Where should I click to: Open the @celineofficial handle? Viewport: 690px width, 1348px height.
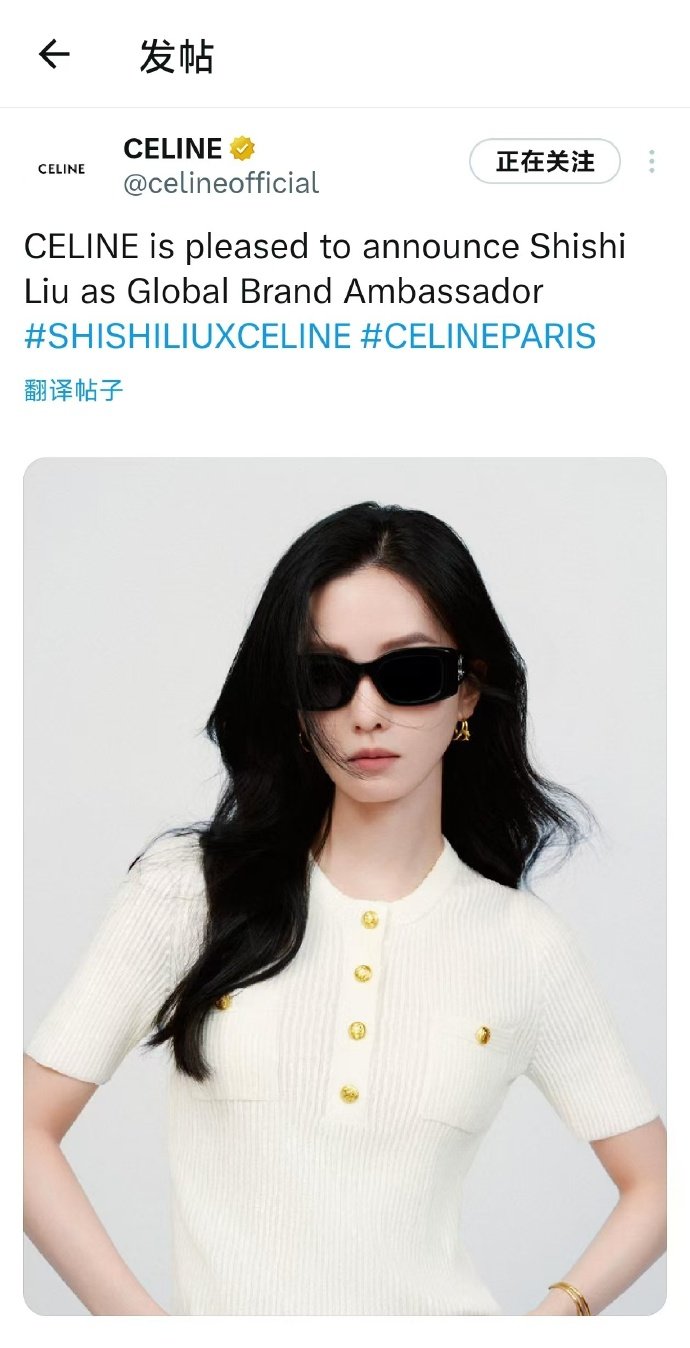click(221, 183)
